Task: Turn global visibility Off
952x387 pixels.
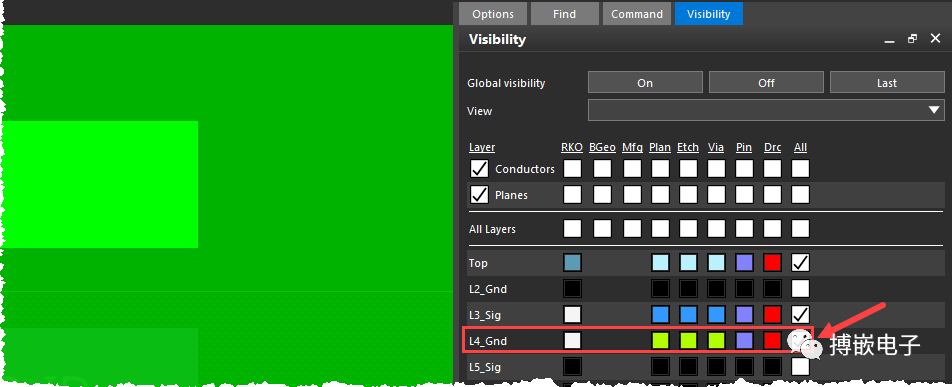Action: click(766, 83)
